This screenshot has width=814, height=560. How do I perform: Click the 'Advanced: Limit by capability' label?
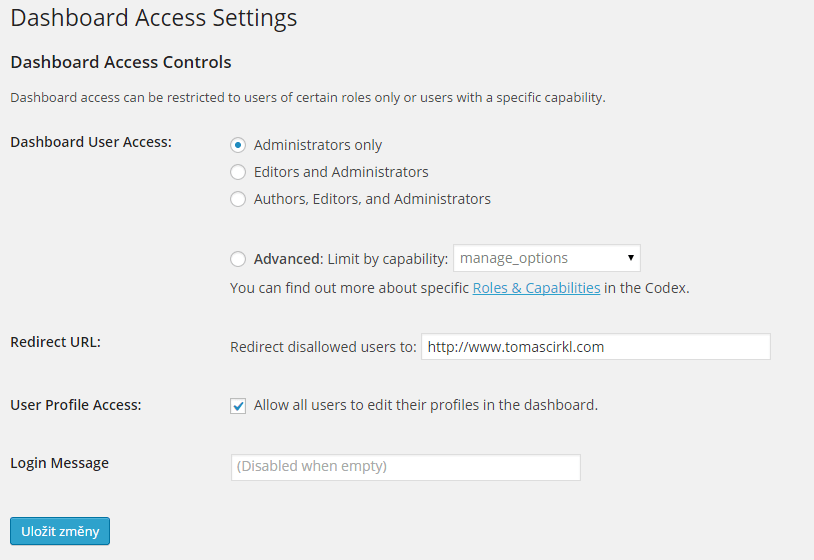point(350,259)
